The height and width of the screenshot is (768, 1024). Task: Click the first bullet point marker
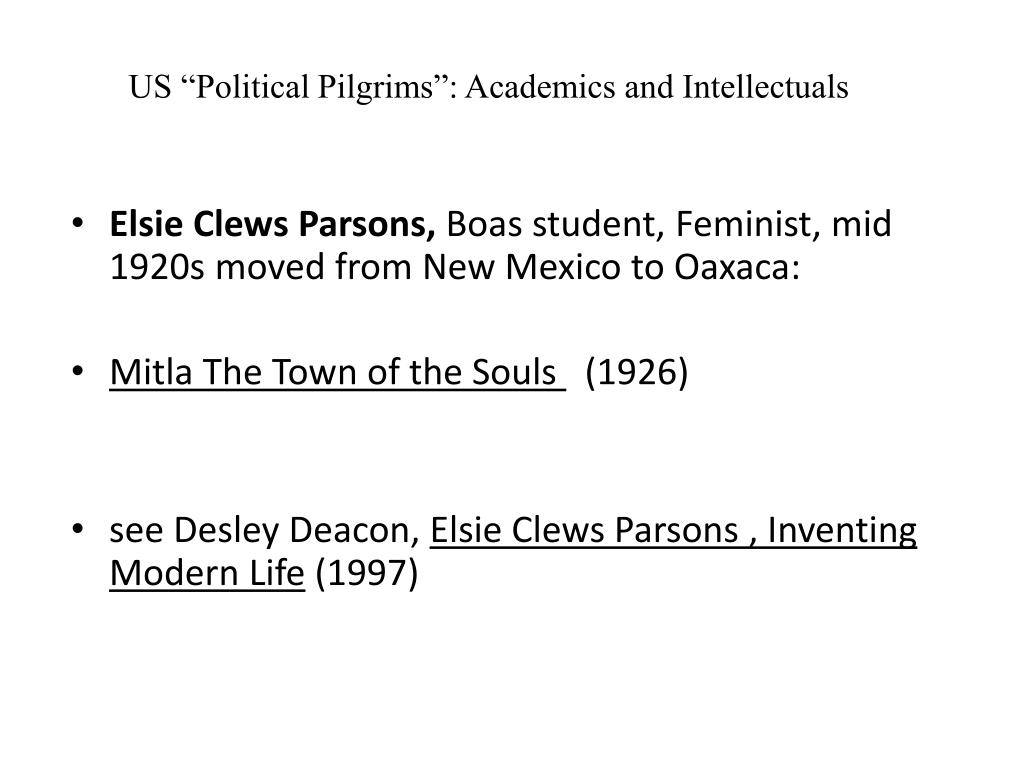(x=78, y=223)
